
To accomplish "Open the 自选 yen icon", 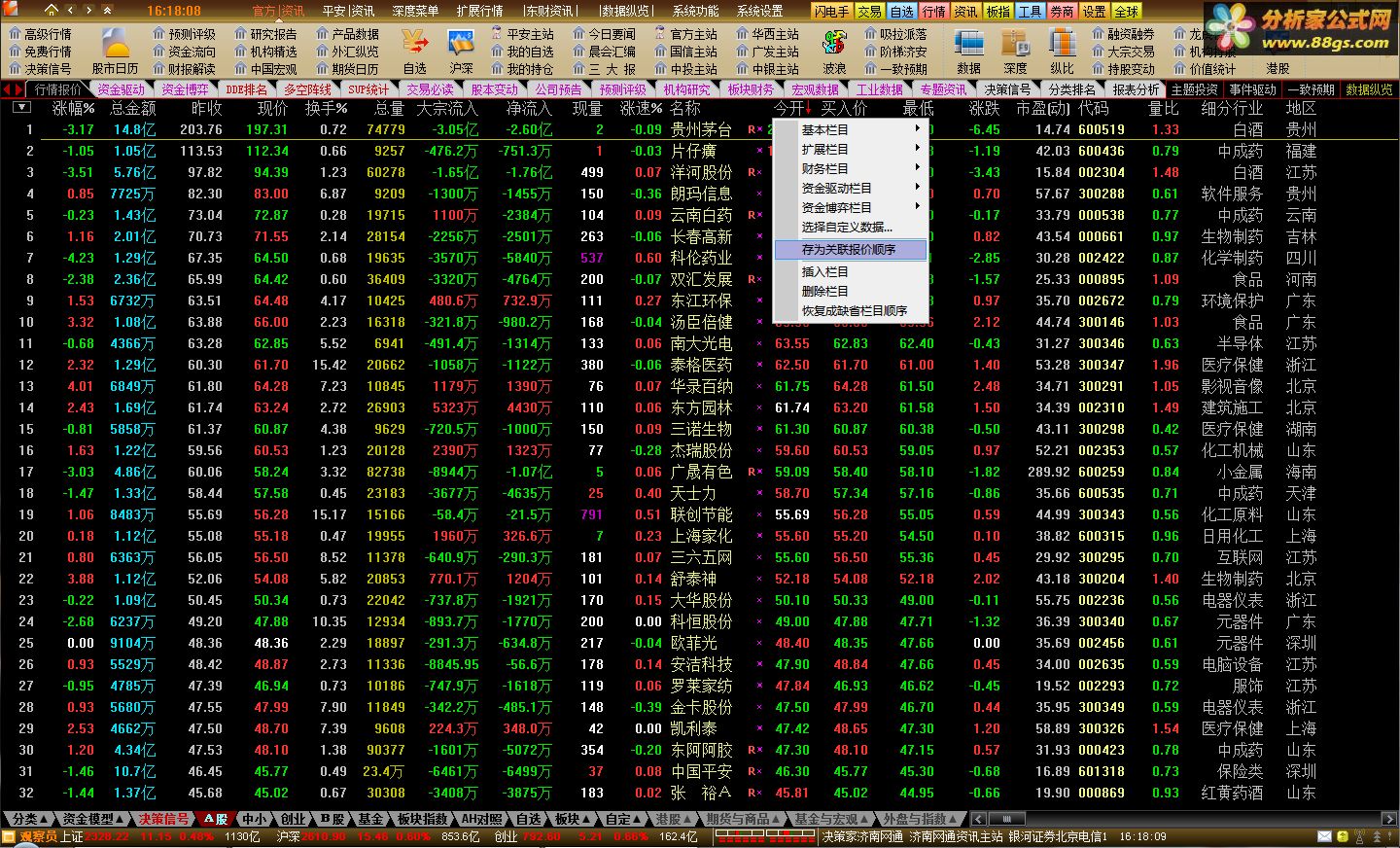I will coord(415,43).
